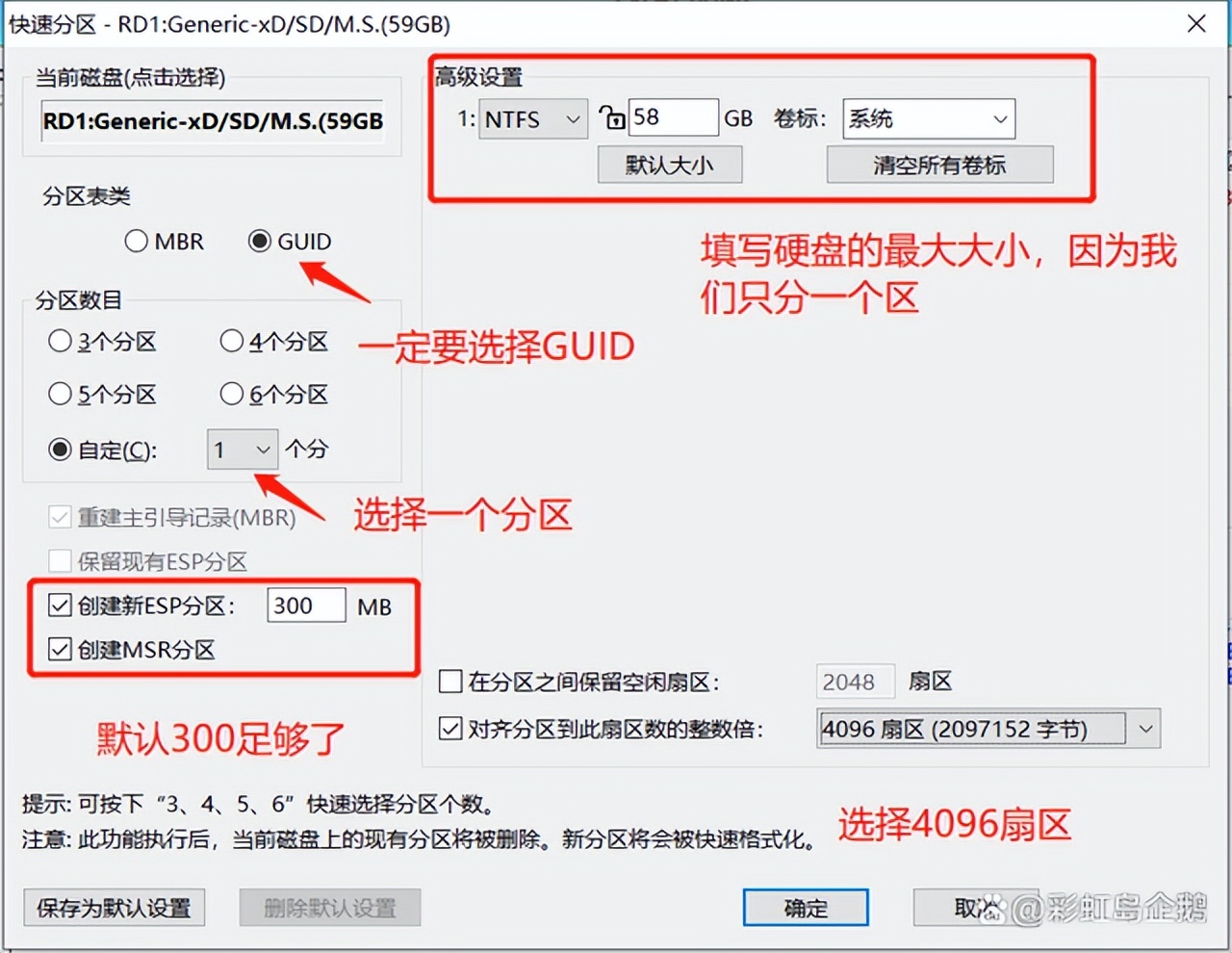Select the GUID partition table radio button
The width and height of the screenshot is (1232, 953).
pos(258,242)
